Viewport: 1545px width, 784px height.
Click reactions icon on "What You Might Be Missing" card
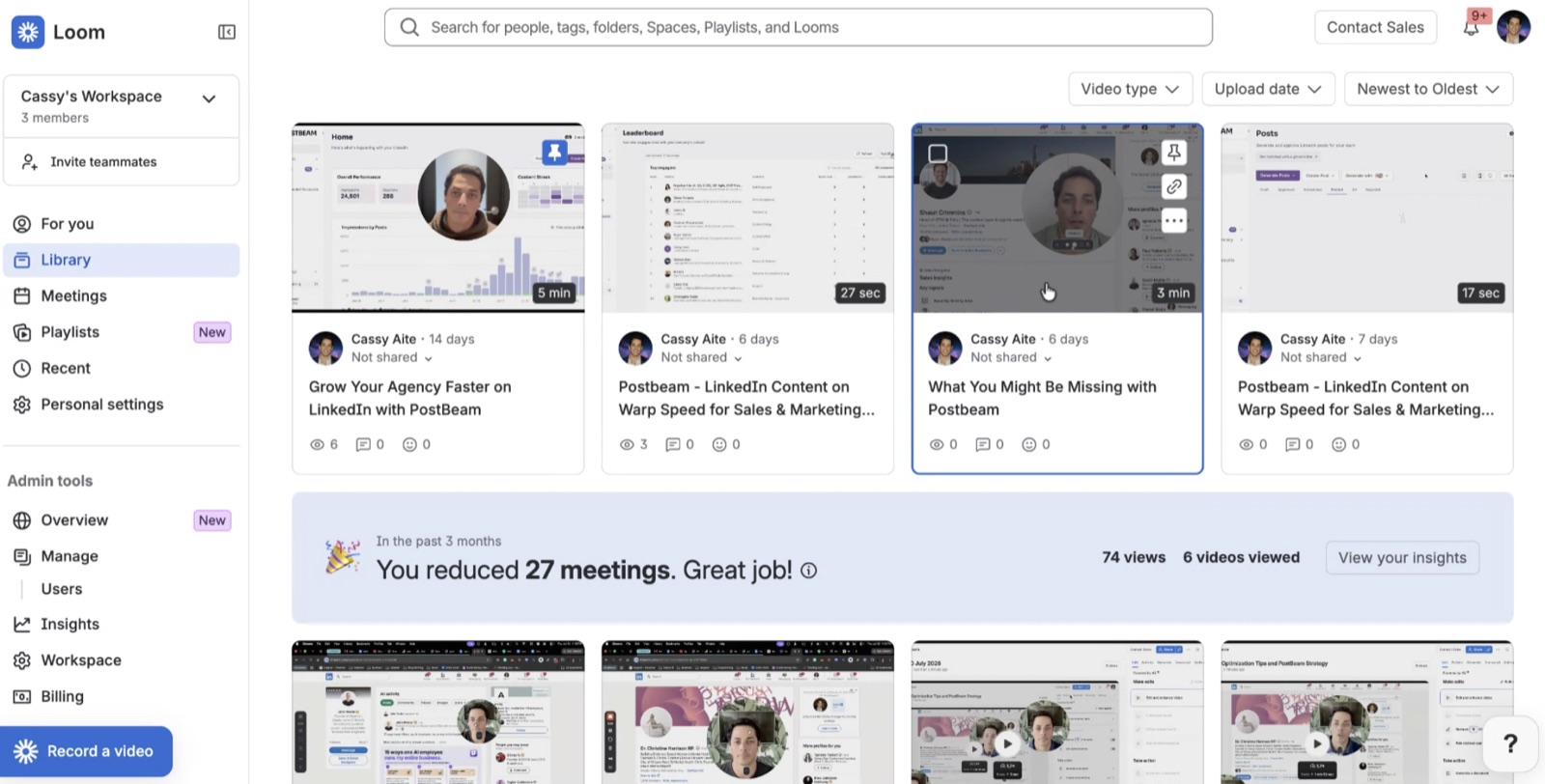click(1029, 444)
